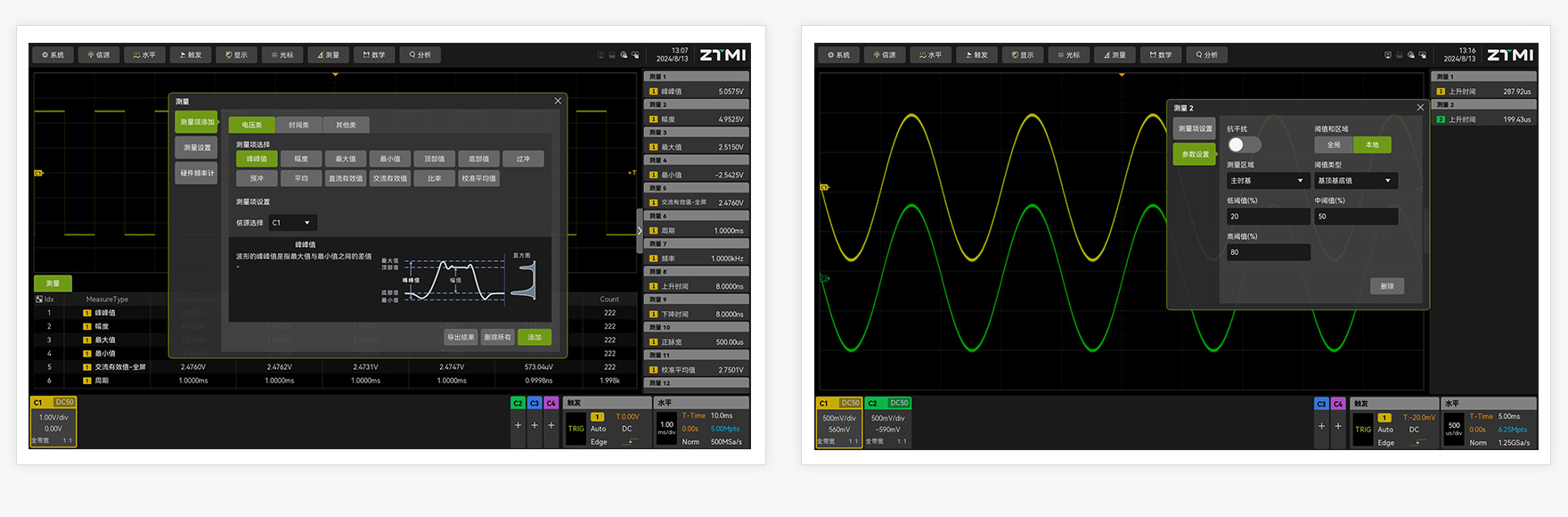This screenshot has height=517, width=1568.
Task: Open 分析 magnifier menu above the sine waveform
Action: pyautogui.click(x=1206, y=55)
